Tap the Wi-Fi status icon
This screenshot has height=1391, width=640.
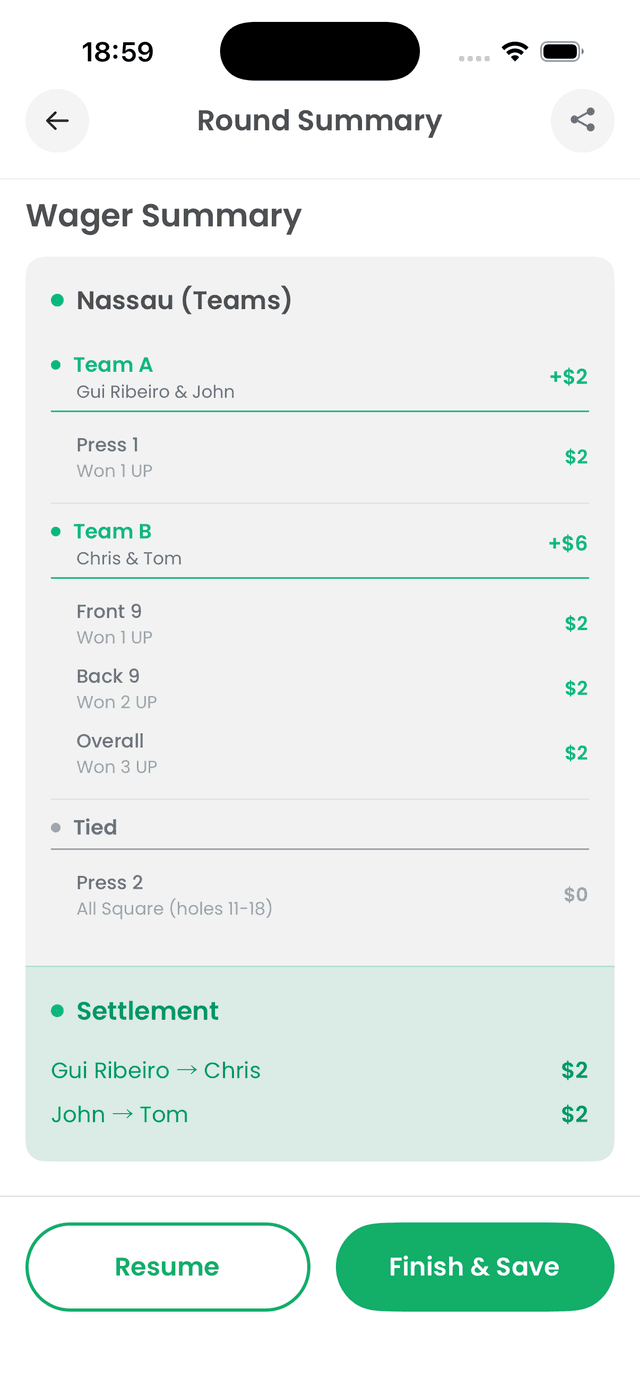[x=515, y=50]
